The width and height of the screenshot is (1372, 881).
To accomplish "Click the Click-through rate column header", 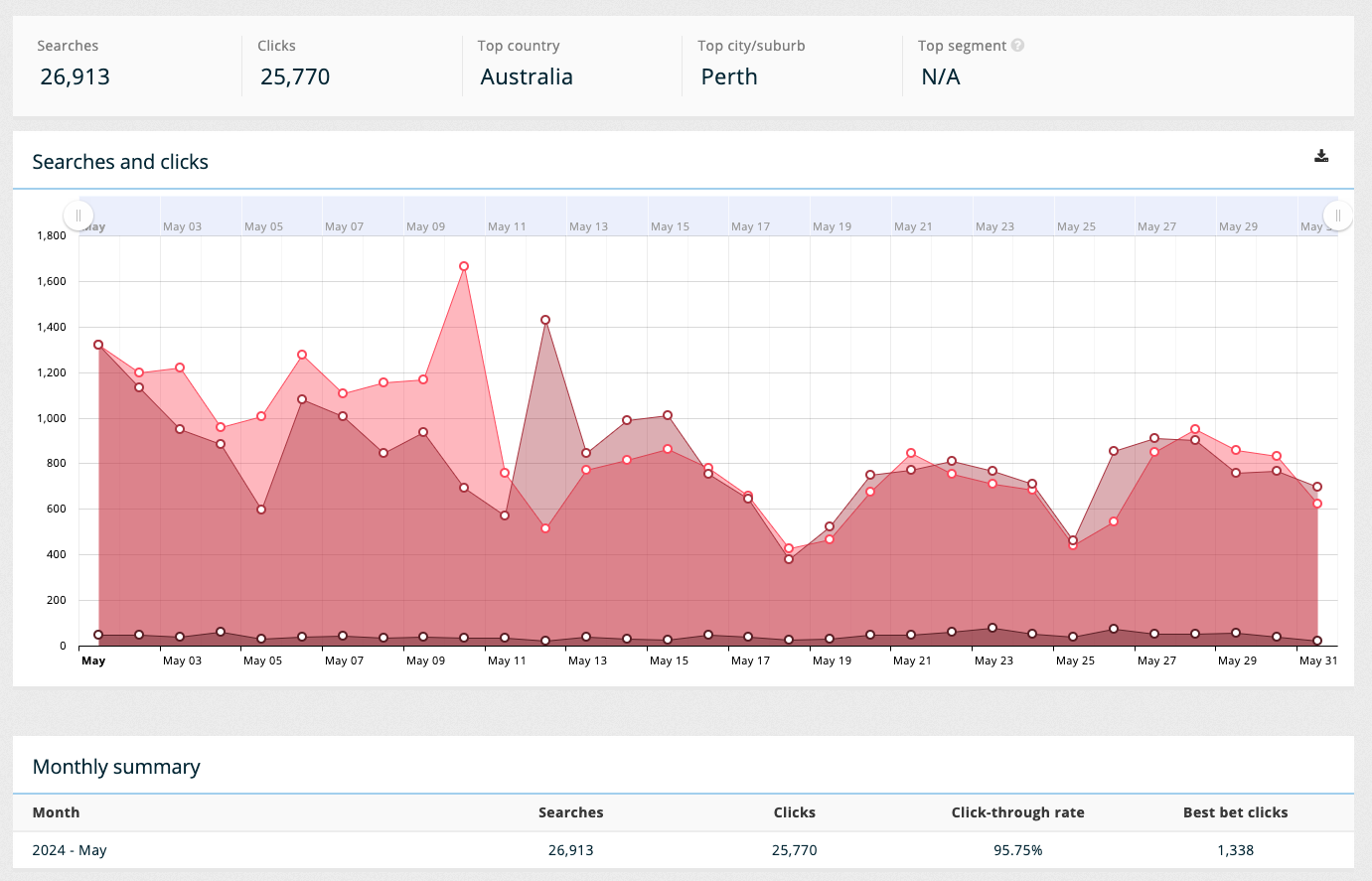I will coord(1017,812).
